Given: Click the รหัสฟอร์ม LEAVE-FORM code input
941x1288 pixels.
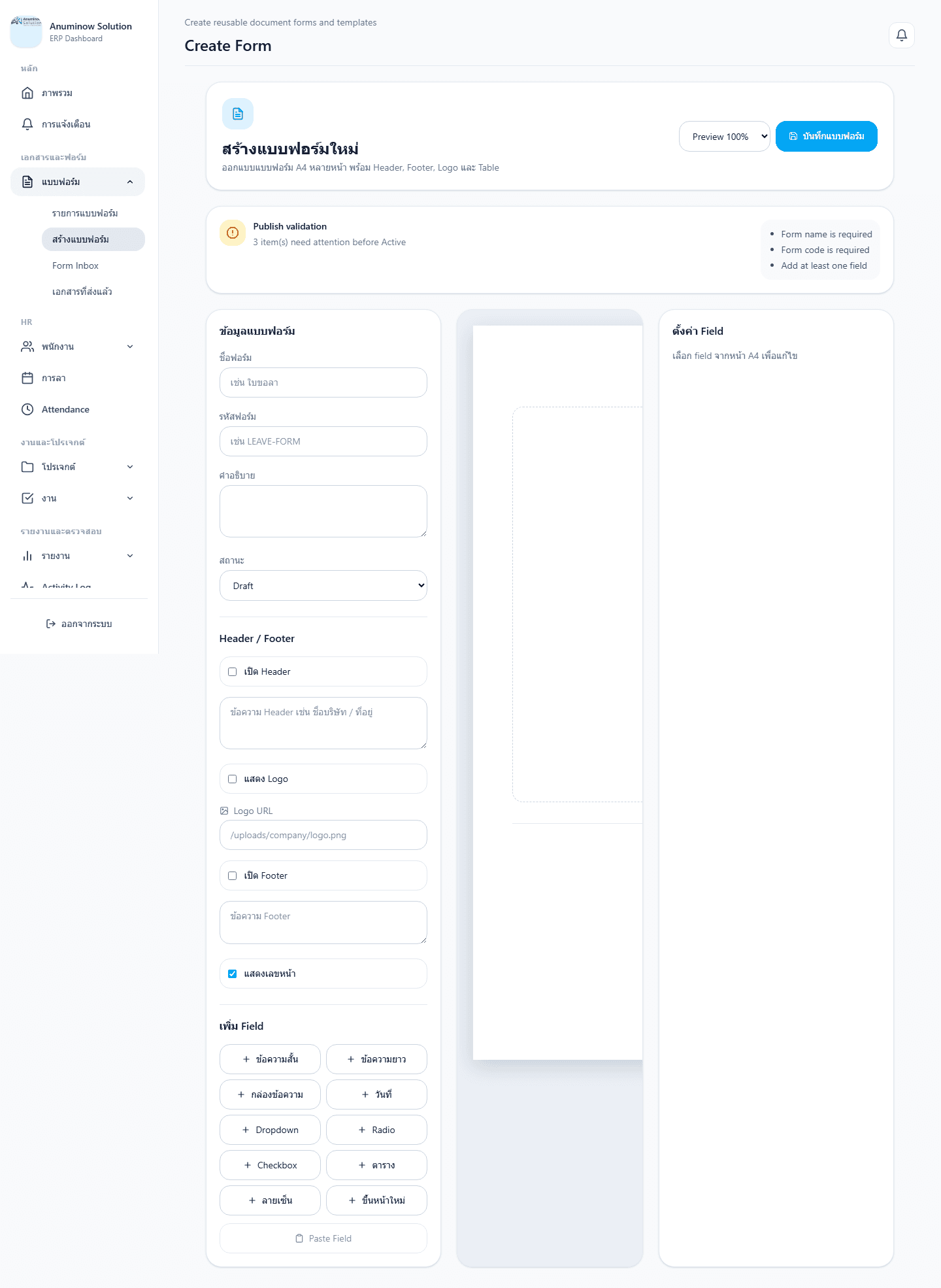Looking at the screenshot, I should [x=323, y=441].
